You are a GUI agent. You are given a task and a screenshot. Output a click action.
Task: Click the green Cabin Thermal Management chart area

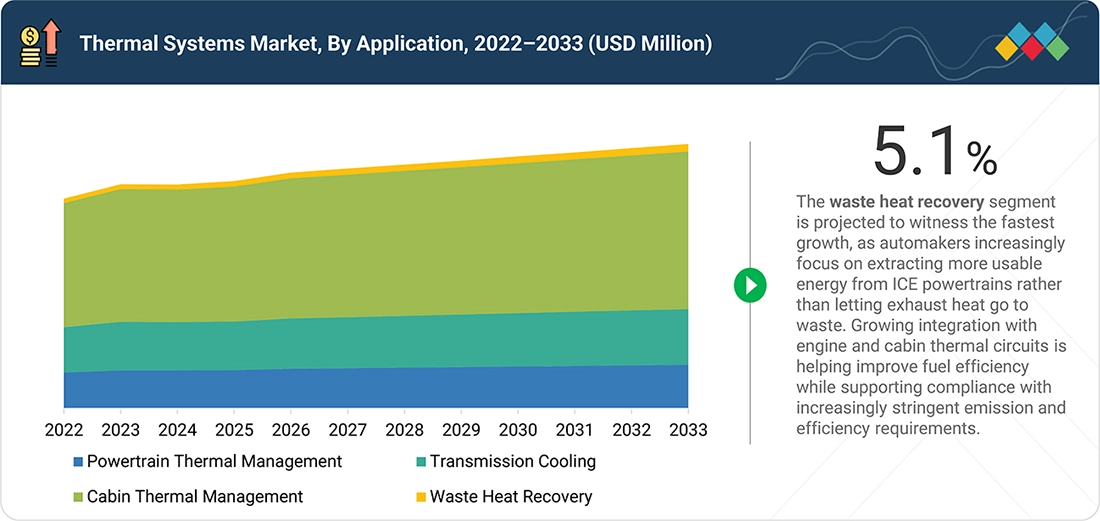click(376, 245)
